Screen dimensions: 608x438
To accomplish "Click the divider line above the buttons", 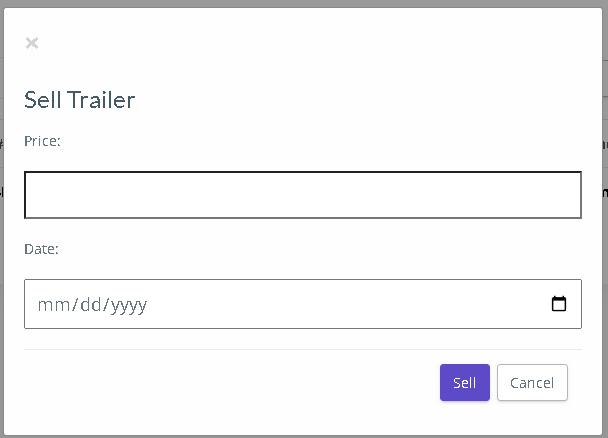I will tap(303, 349).
